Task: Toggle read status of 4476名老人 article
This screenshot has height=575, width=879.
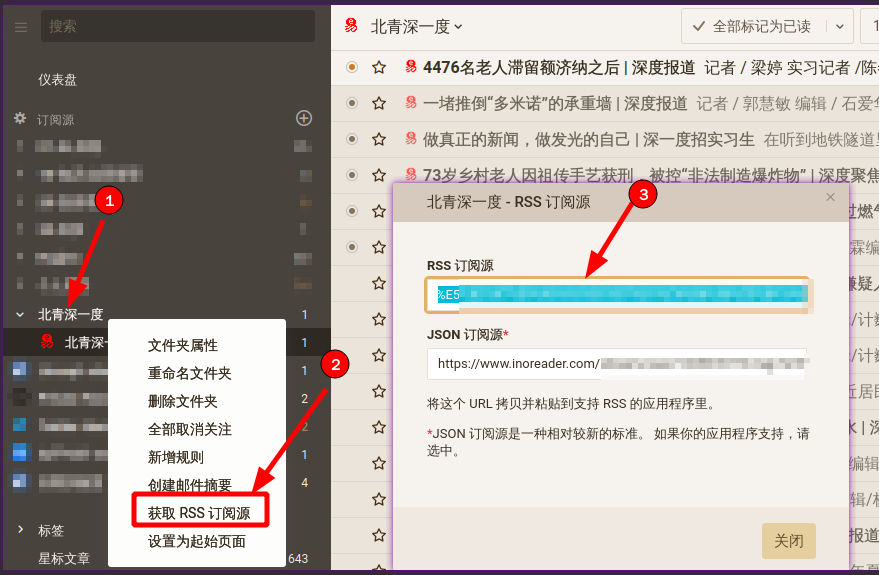Action: coord(352,68)
